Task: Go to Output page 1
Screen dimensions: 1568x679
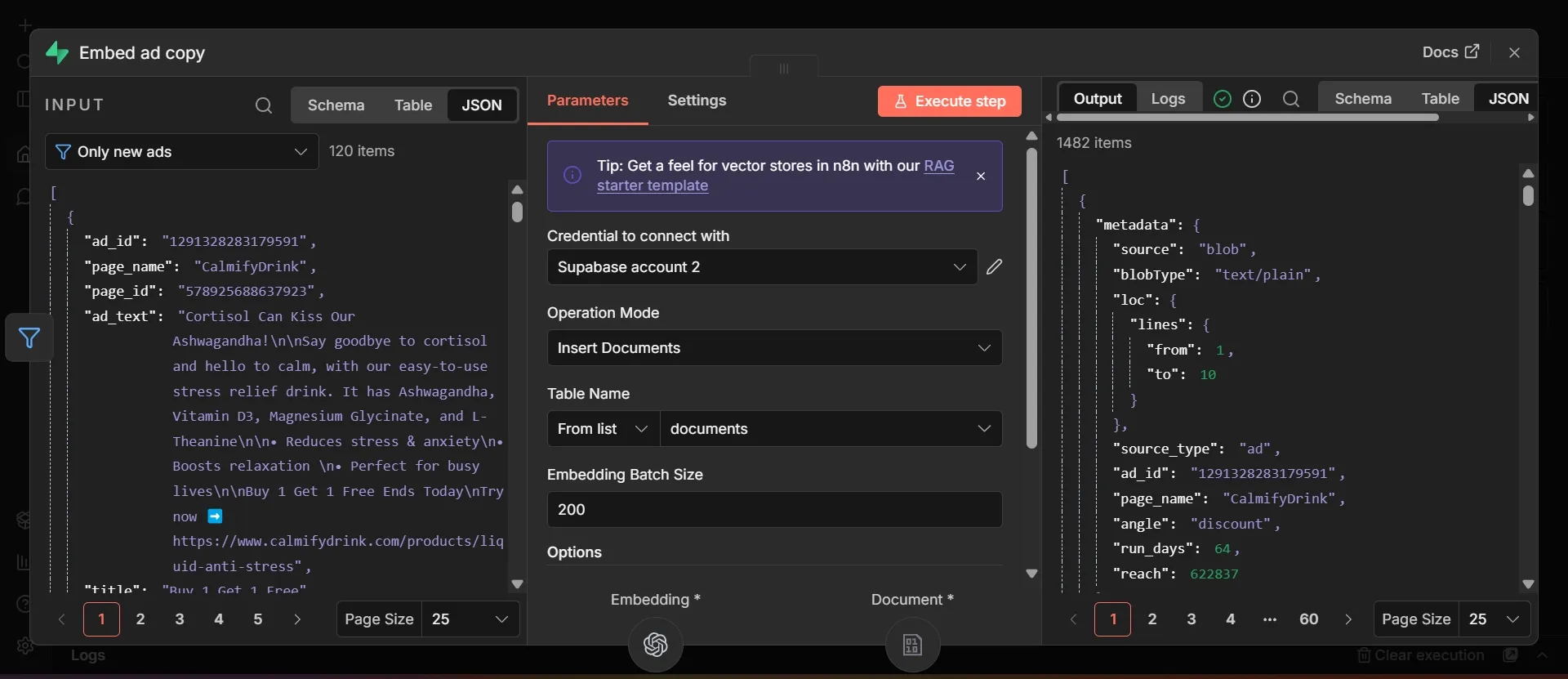Action: pos(1112,619)
